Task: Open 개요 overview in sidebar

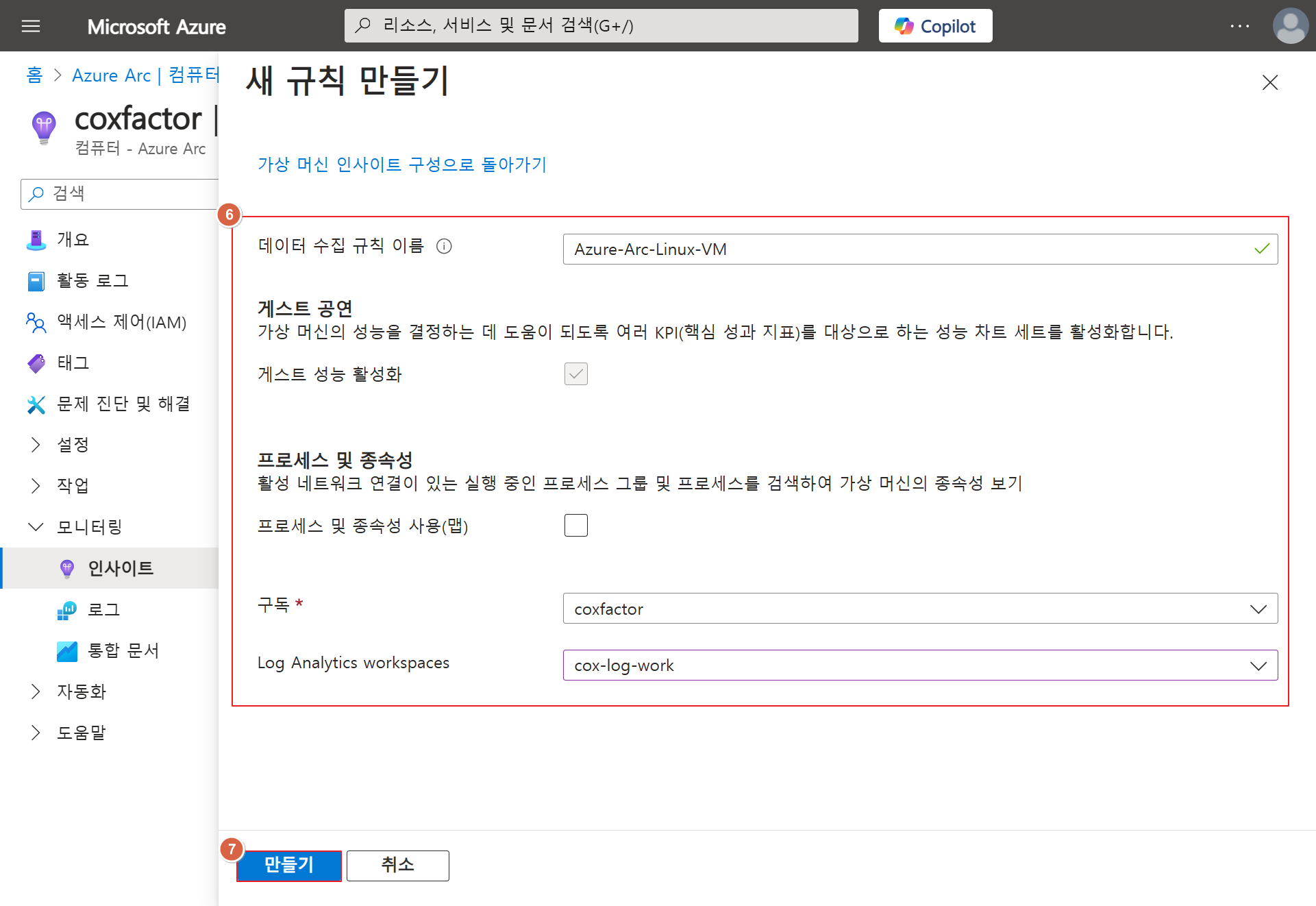Action: pyautogui.click(x=73, y=240)
